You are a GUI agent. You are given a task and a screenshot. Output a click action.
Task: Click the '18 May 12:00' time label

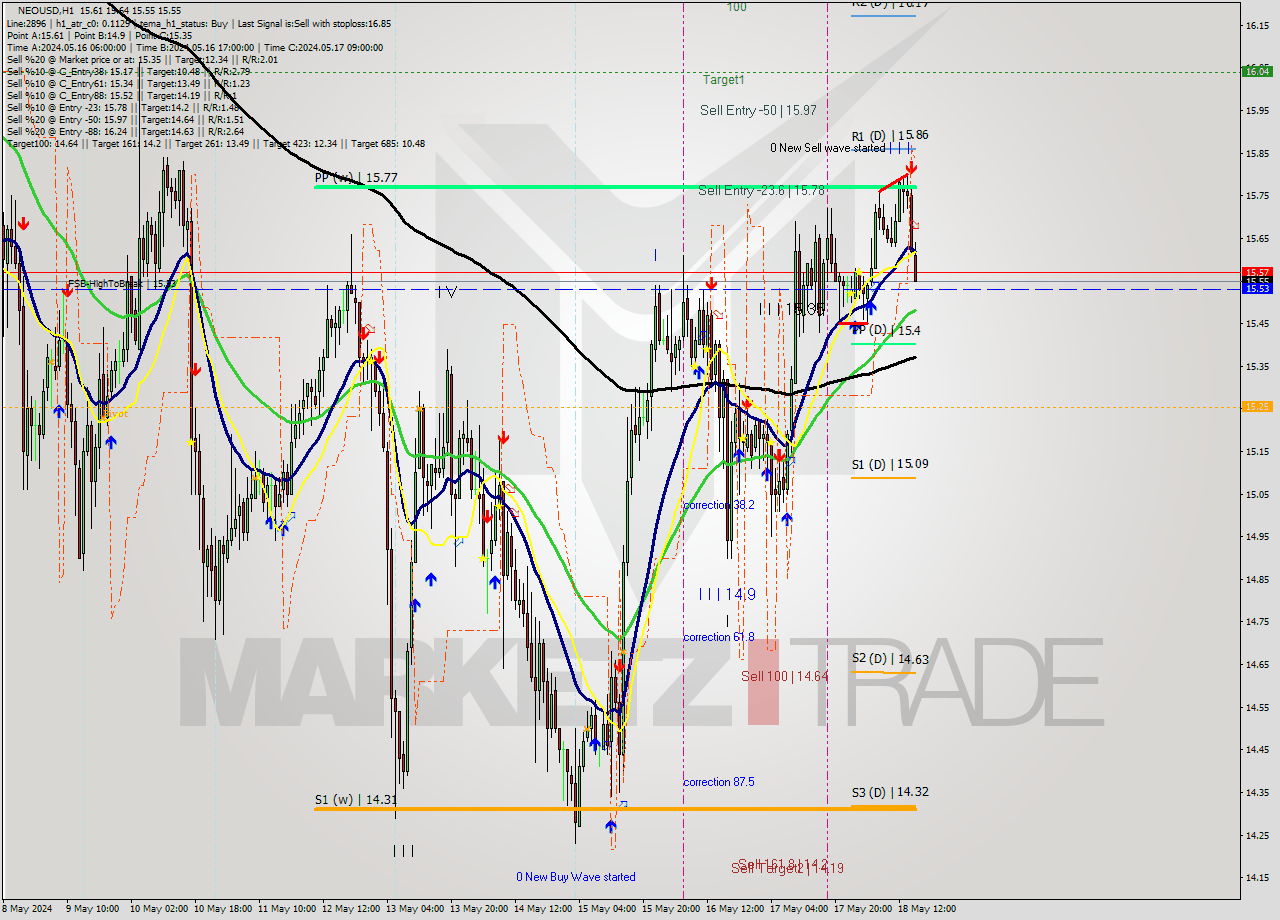tap(926, 909)
